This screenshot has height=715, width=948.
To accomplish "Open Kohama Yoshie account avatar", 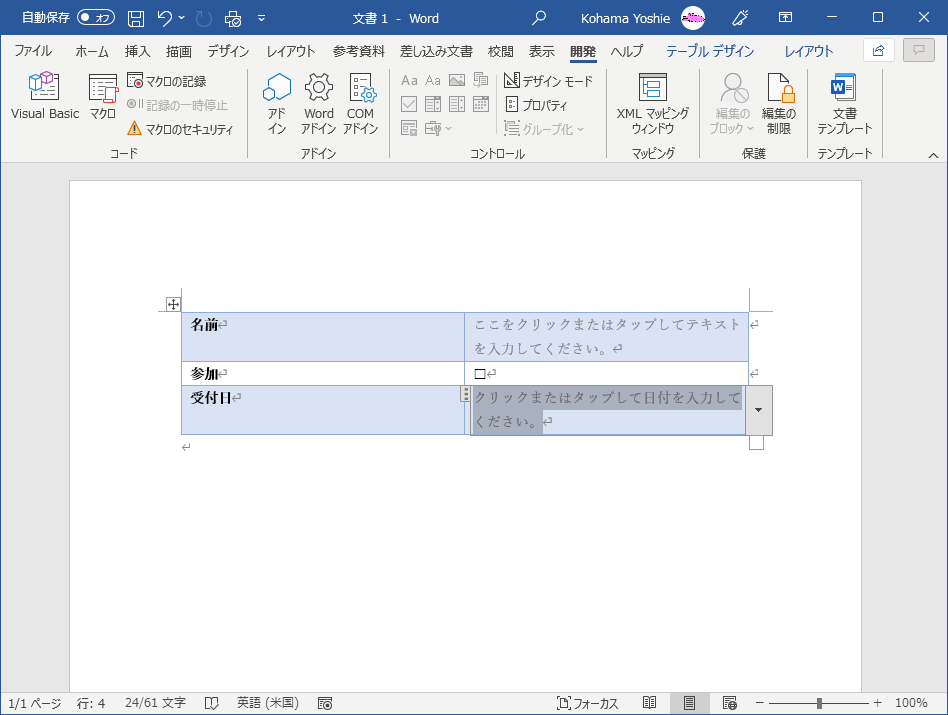I will [693, 18].
